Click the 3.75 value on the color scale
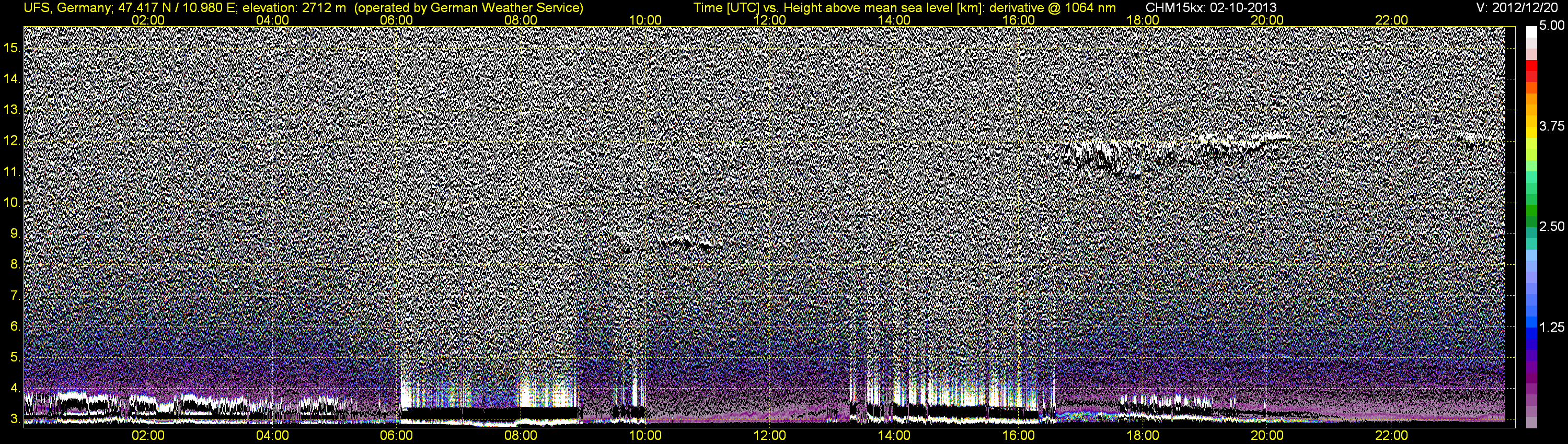 point(1552,126)
